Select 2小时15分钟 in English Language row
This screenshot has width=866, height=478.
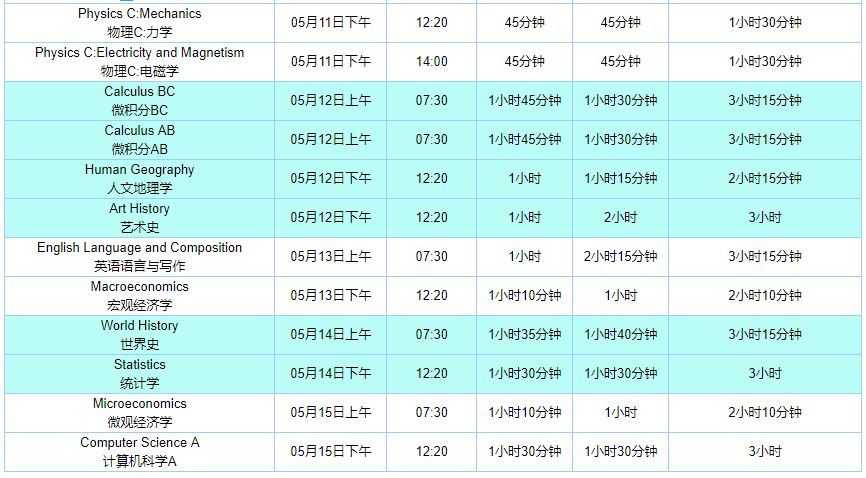click(620, 257)
